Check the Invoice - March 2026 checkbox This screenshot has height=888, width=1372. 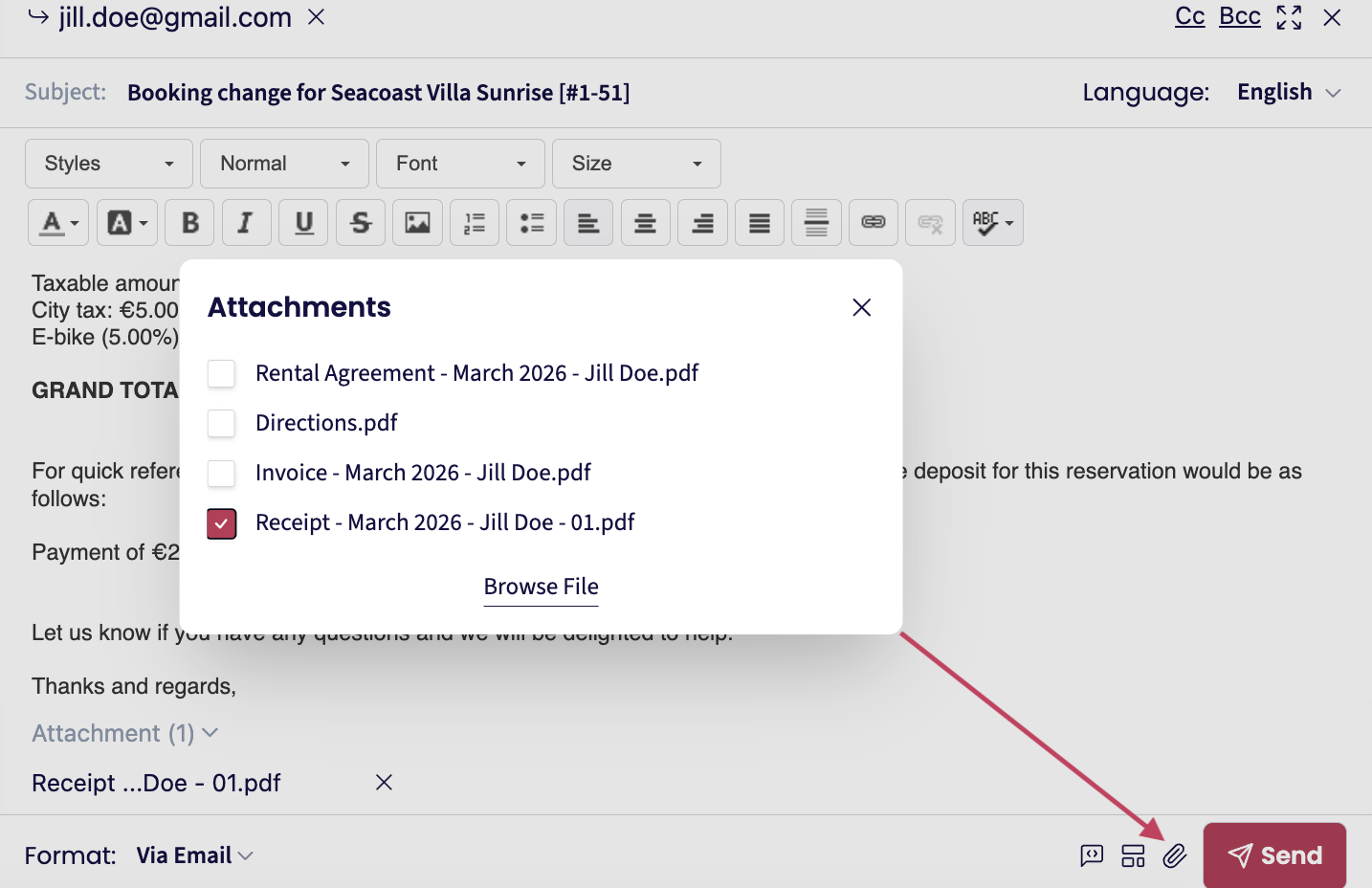(221, 473)
